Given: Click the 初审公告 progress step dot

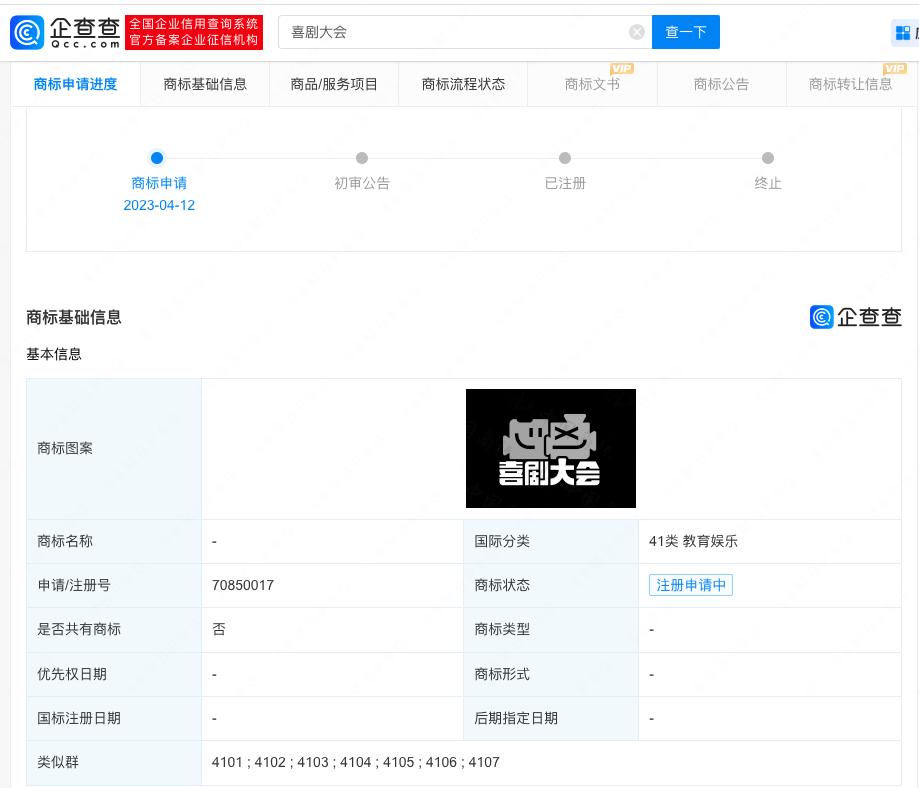Looking at the screenshot, I should [x=362, y=158].
